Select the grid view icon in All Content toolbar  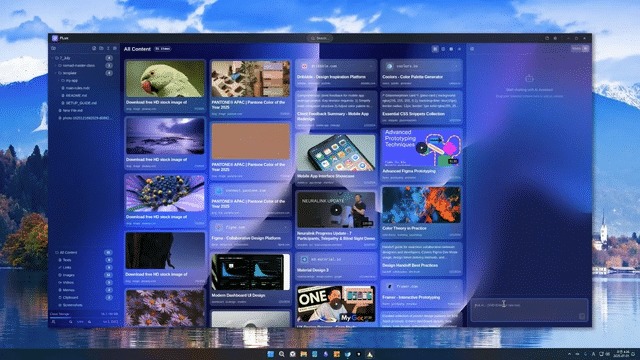(x=435, y=49)
